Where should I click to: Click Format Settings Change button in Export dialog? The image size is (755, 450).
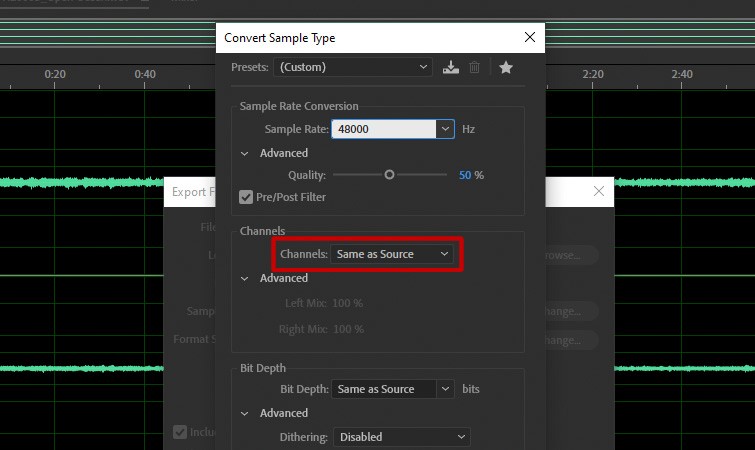tap(572, 340)
